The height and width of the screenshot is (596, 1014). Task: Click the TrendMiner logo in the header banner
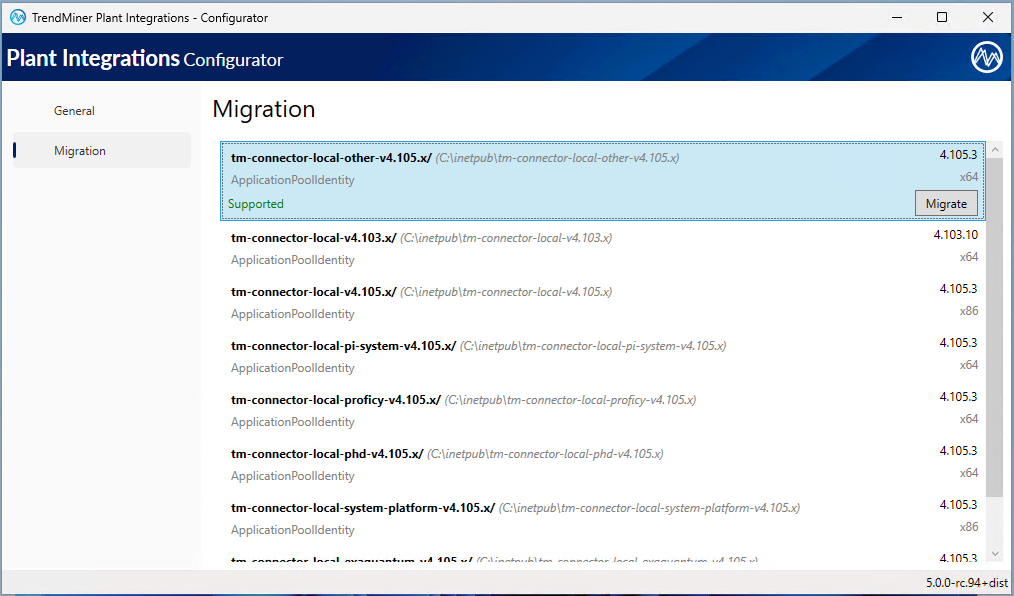pos(986,57)
